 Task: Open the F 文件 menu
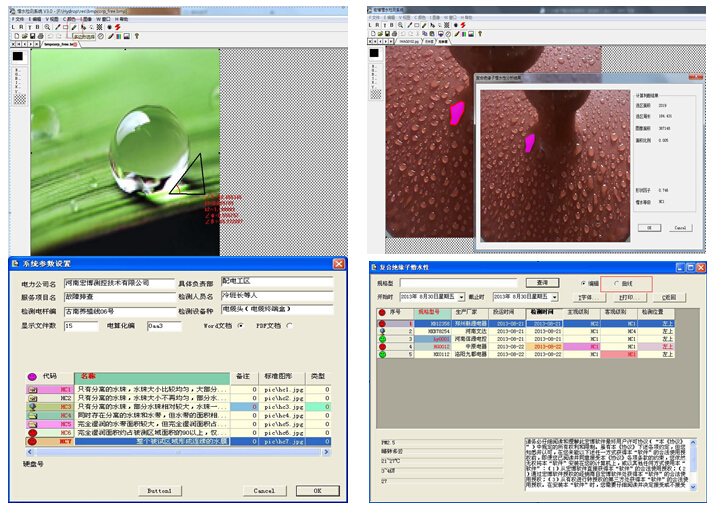click(x=19, y=17)
